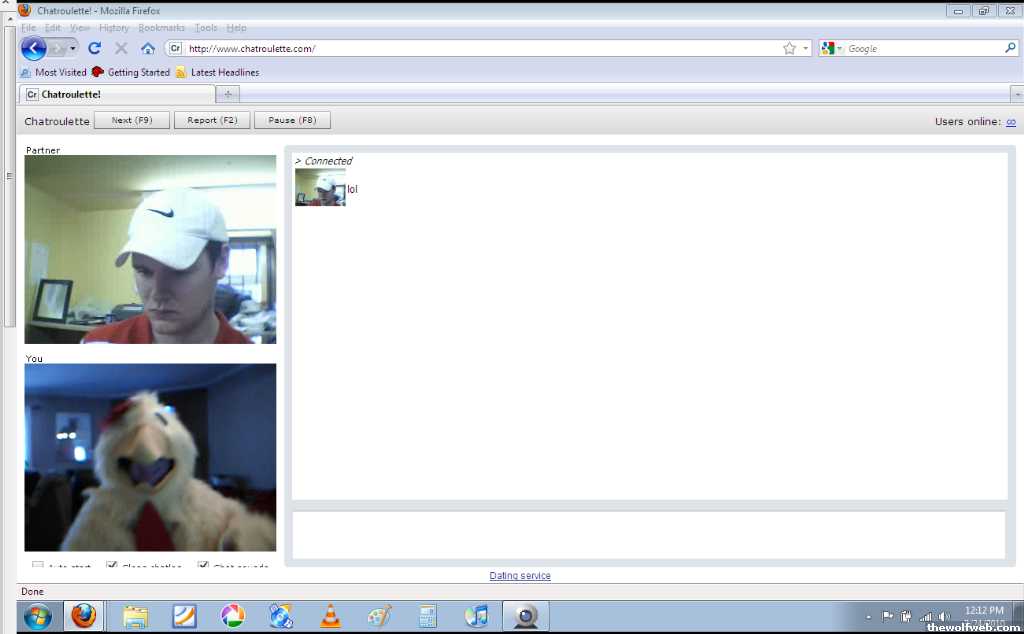
Task: Follow the Dating service link
Action: 520,576
